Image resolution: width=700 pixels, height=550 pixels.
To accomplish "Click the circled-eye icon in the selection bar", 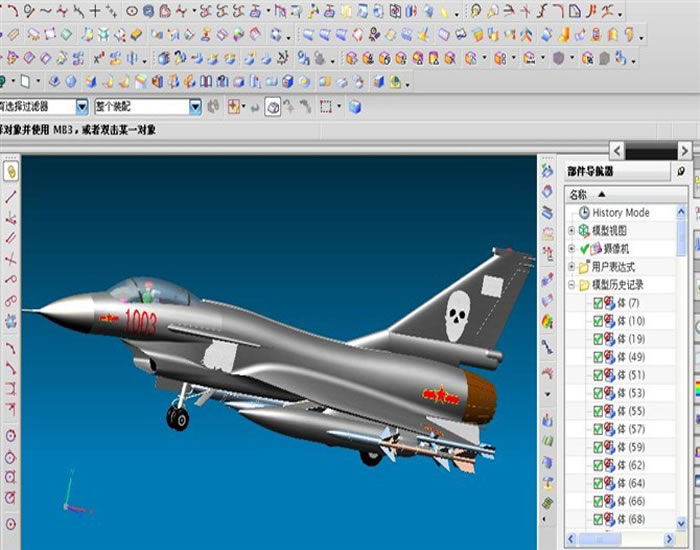I will pos(272,106).
